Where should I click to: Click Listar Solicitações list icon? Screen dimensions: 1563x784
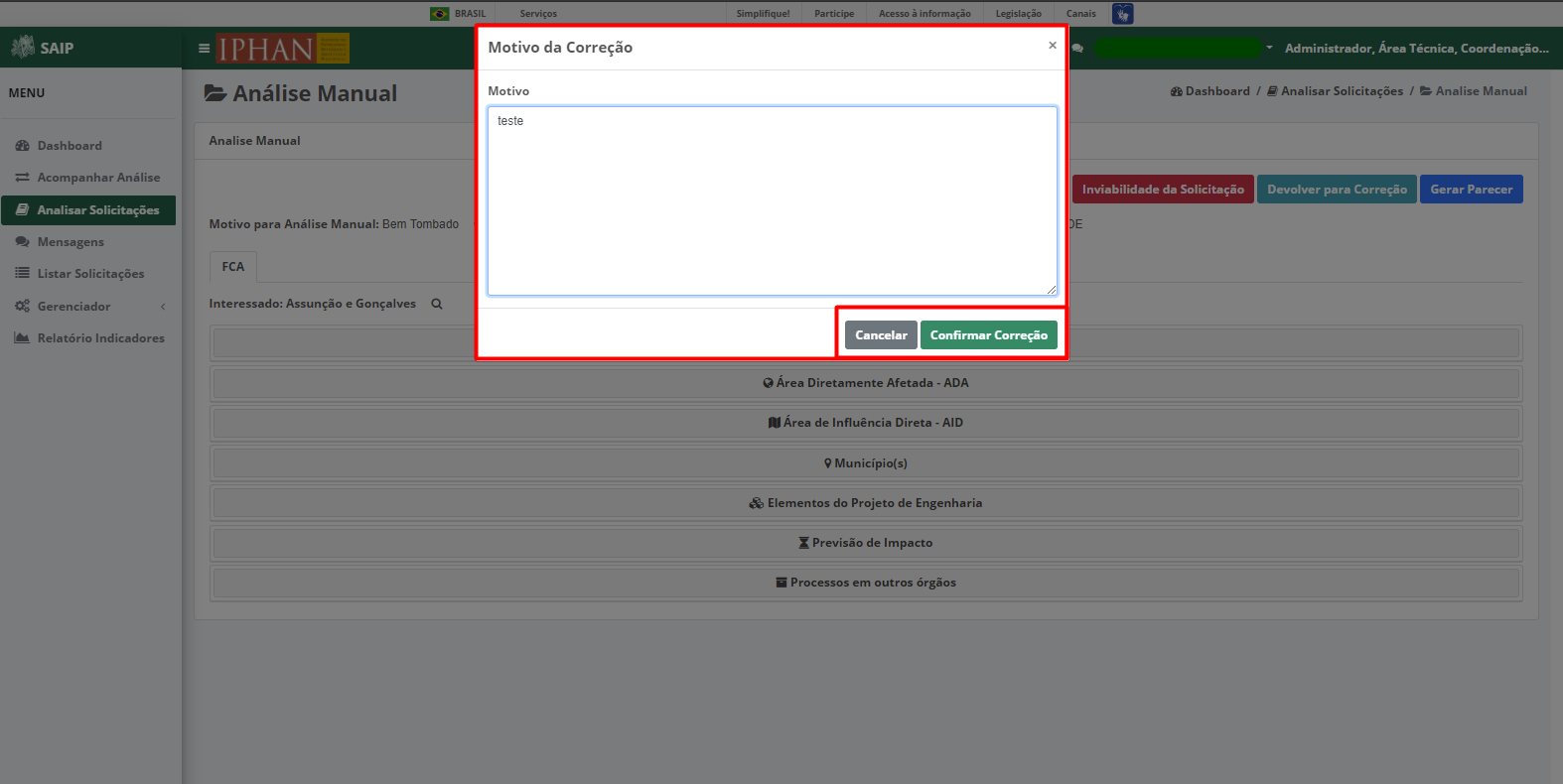pyautogui.click(x=22, y=274)
